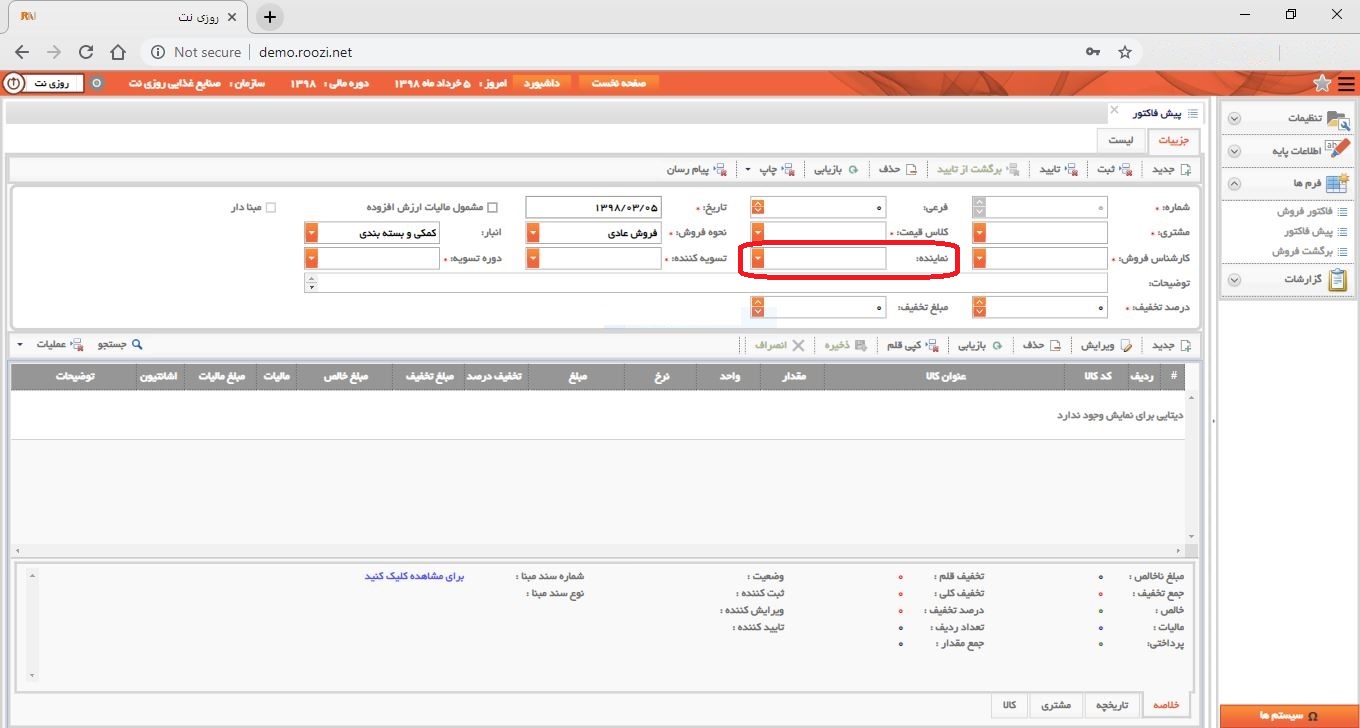Click the New (جدید) button in items toolbar
The width and height of the screenshot is (1360, 728).
pos(1171,345)
